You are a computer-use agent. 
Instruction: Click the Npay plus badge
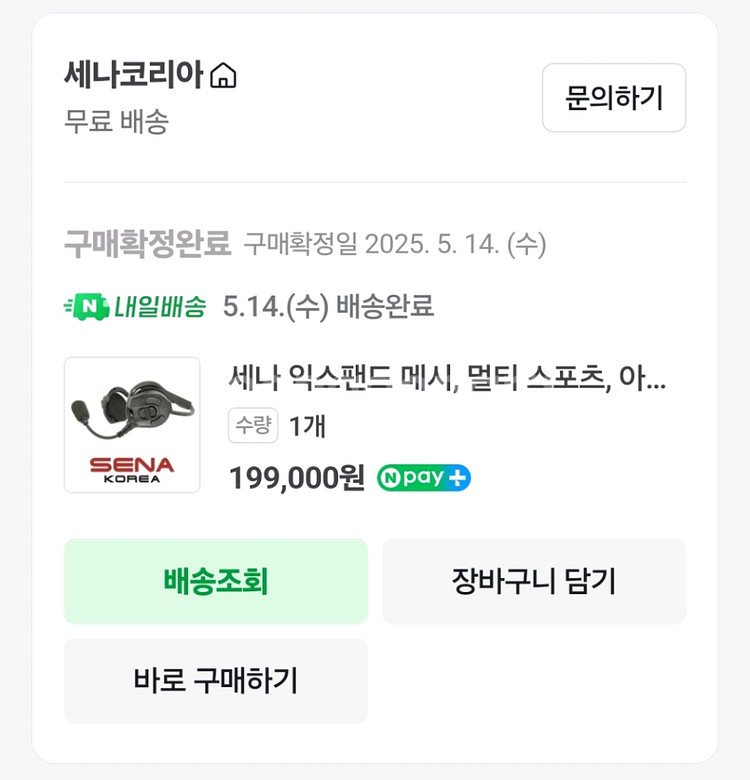point(424,478)
